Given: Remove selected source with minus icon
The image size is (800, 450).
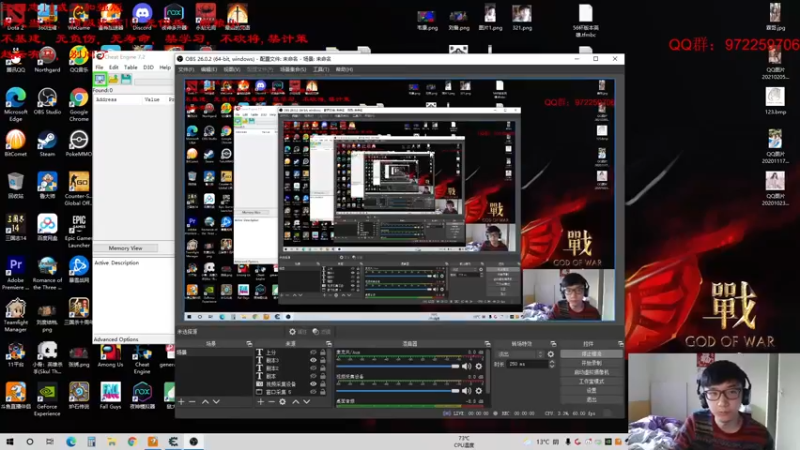Looking at the screenshot, I should (271, 402).
